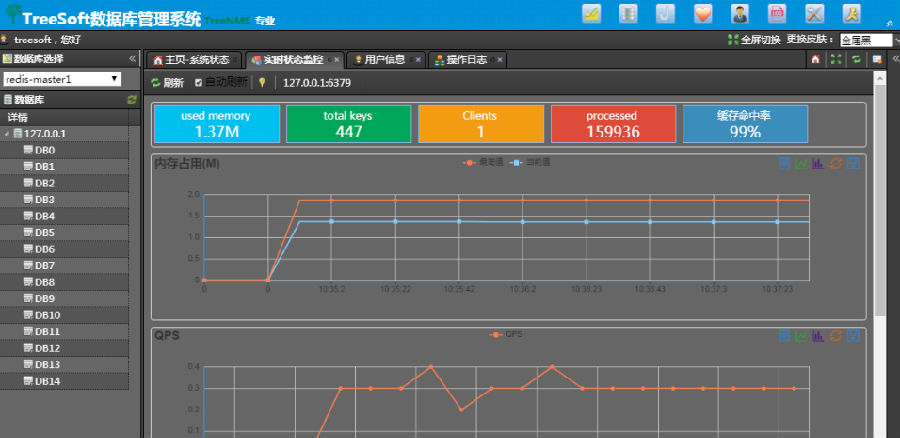Viewport: 900px width, 438px height.
Task: Click the Clients 1 orange card
Action: coord(481,123)
